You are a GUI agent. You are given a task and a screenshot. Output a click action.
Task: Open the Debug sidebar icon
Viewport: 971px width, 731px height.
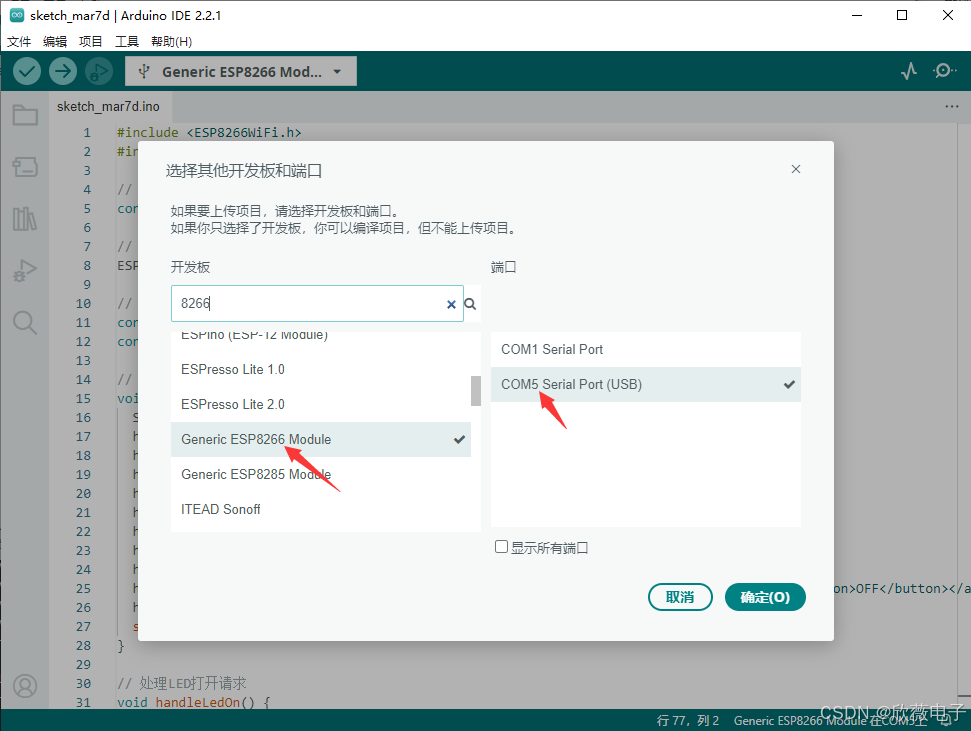(25, 271)
